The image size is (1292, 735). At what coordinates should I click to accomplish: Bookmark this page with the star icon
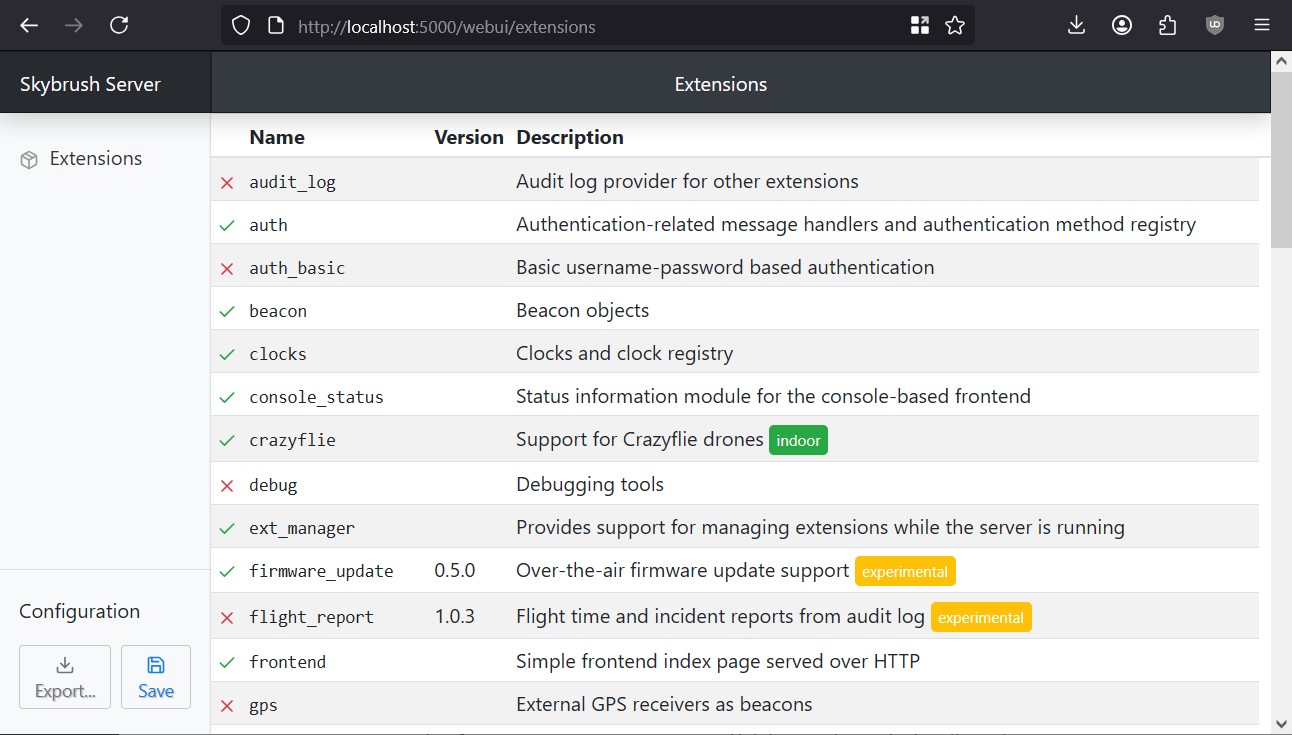955,26
